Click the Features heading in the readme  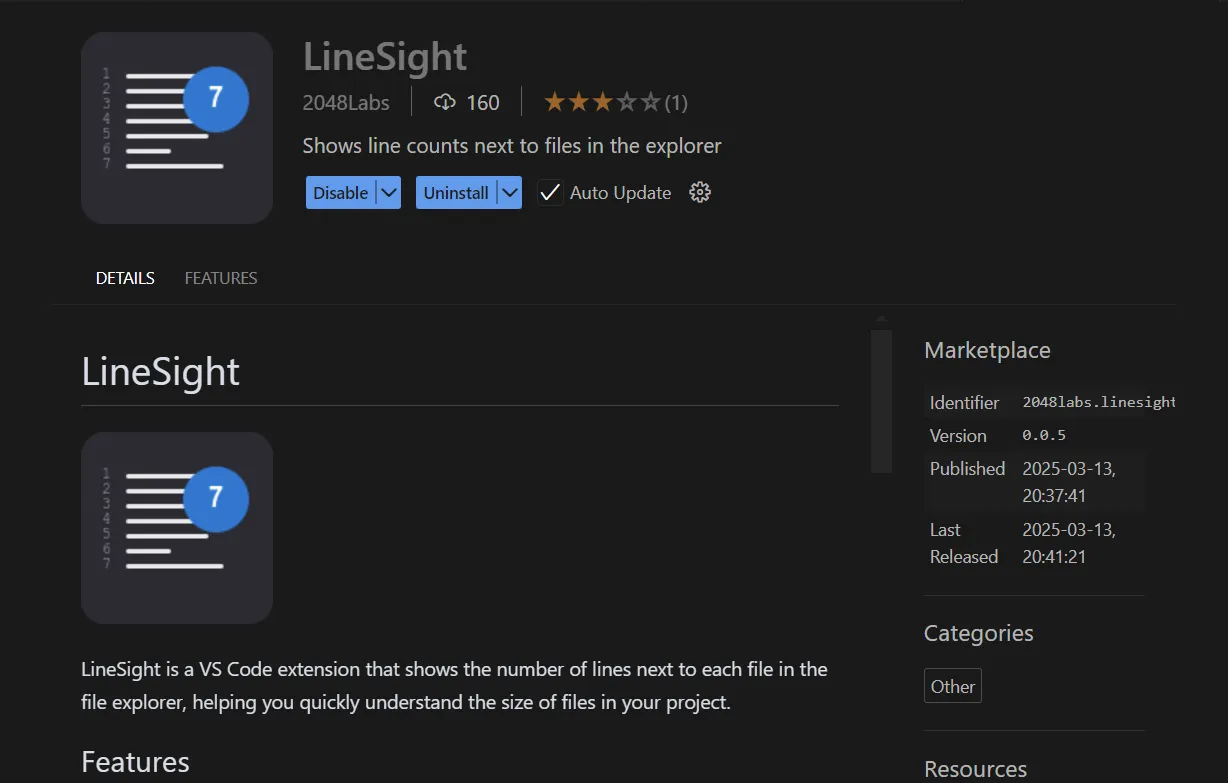click(135, 762)
